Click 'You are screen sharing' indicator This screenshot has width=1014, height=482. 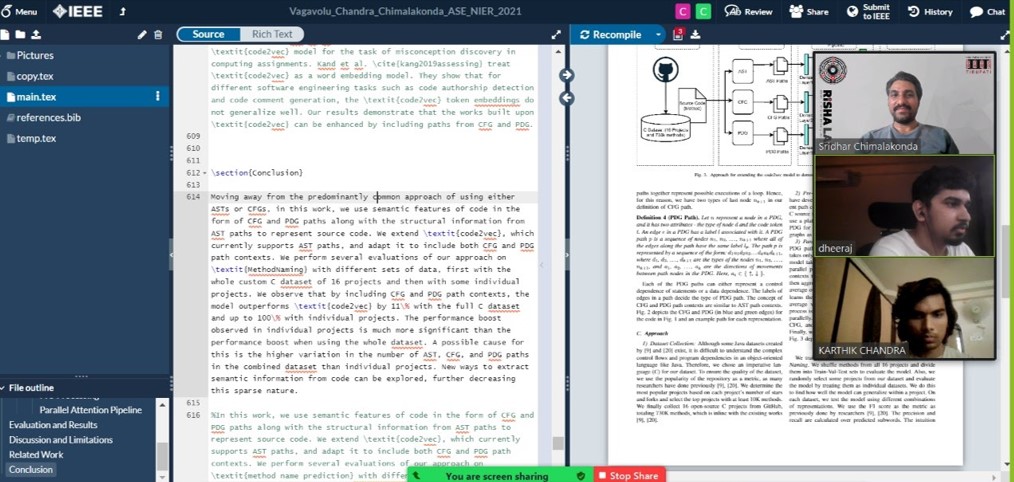497,476
